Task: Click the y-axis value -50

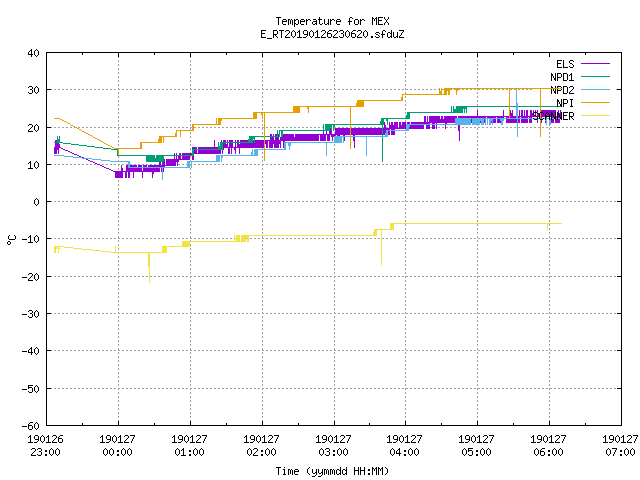Action: 31,389
